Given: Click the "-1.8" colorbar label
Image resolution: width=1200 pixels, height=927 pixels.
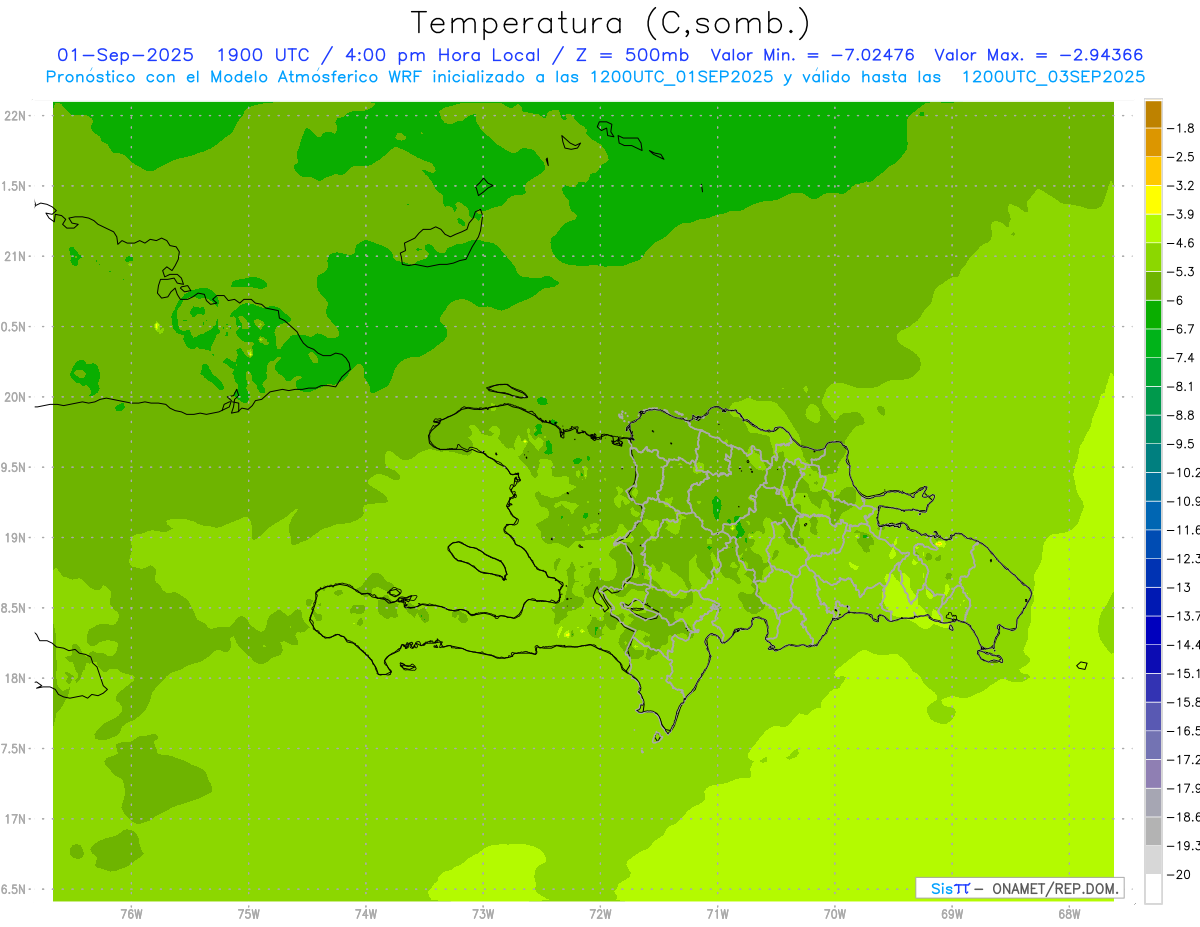Looking at the screenshot, I should 1181,128.
